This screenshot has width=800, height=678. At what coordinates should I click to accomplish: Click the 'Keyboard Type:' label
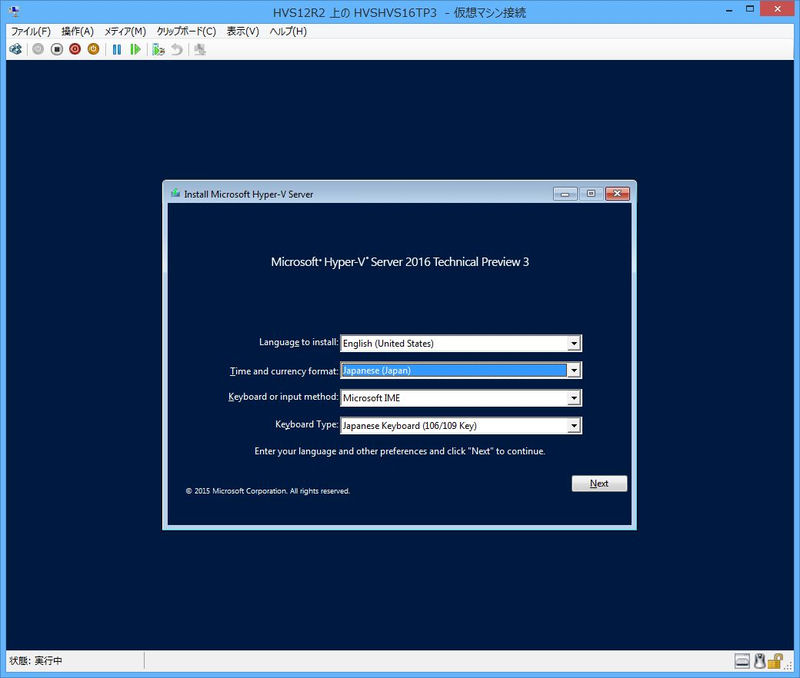tap(307, 424)
